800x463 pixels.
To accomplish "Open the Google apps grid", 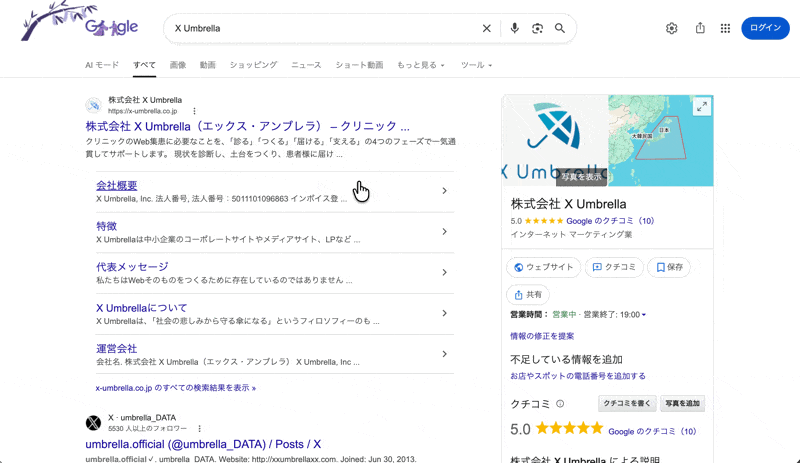I will (725, 29).
